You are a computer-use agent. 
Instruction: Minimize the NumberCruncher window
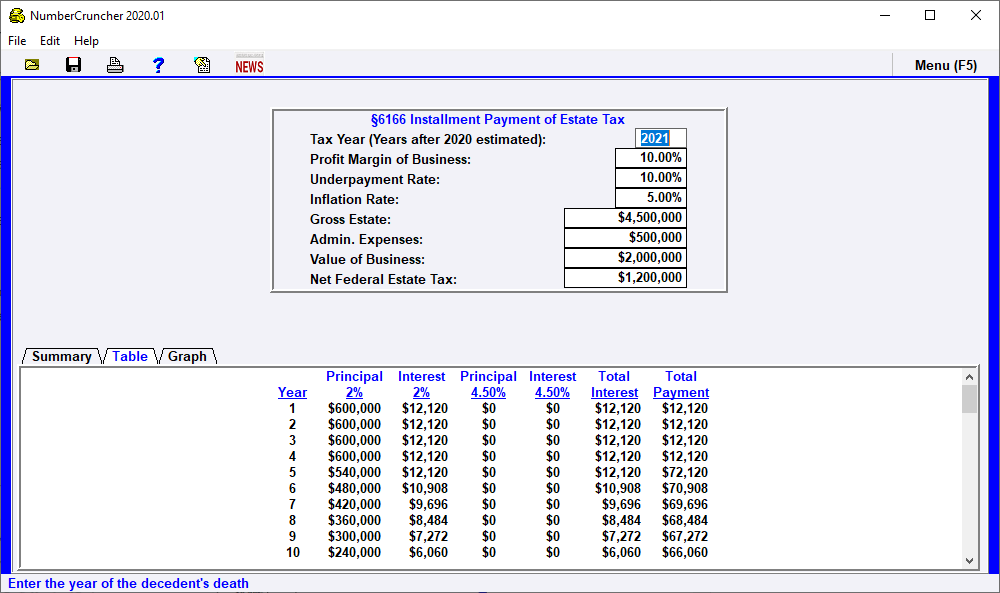[x=885, y=15]
